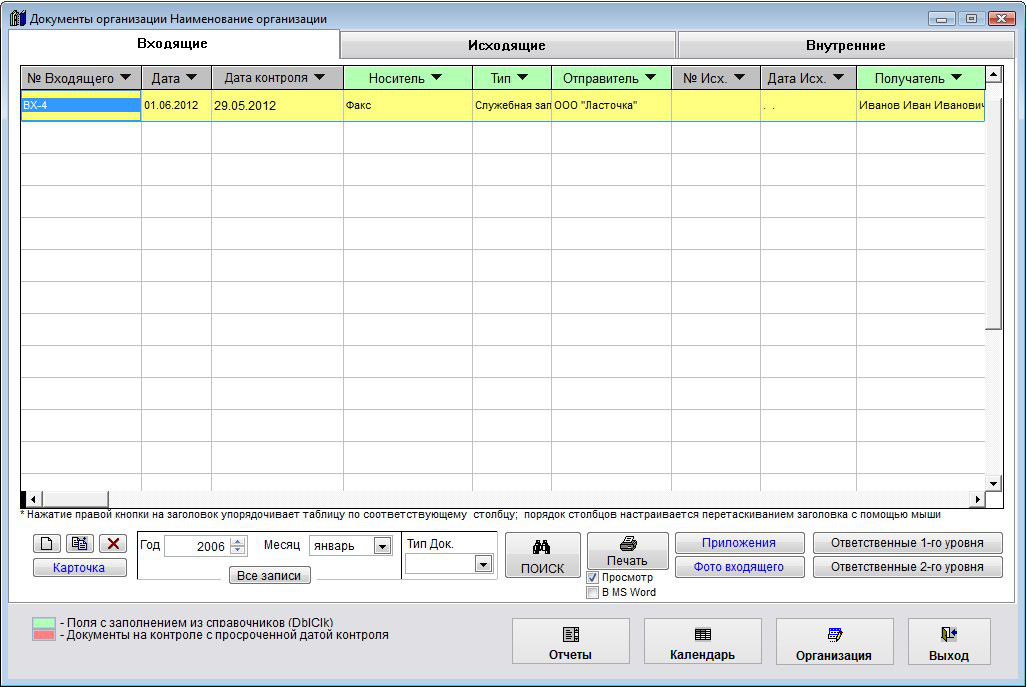
Task: Click the Выход exit button
Action: [x=948, y=641]
